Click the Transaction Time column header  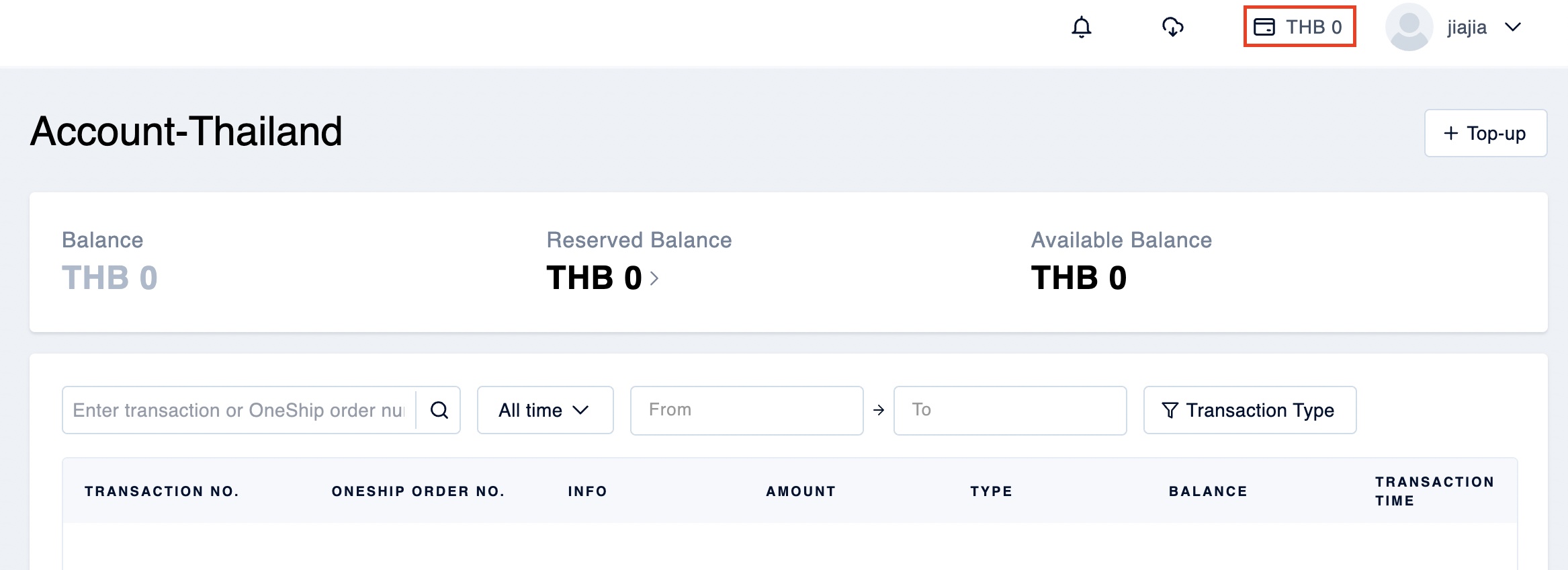(x=1434, y=491)
